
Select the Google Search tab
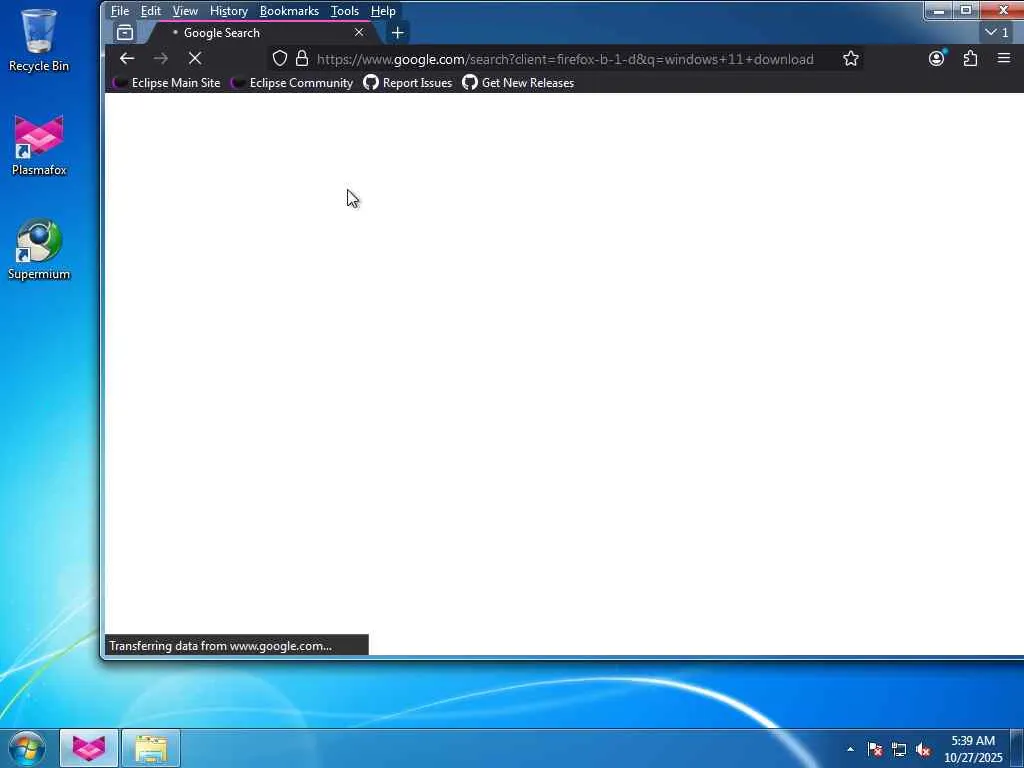261,33
